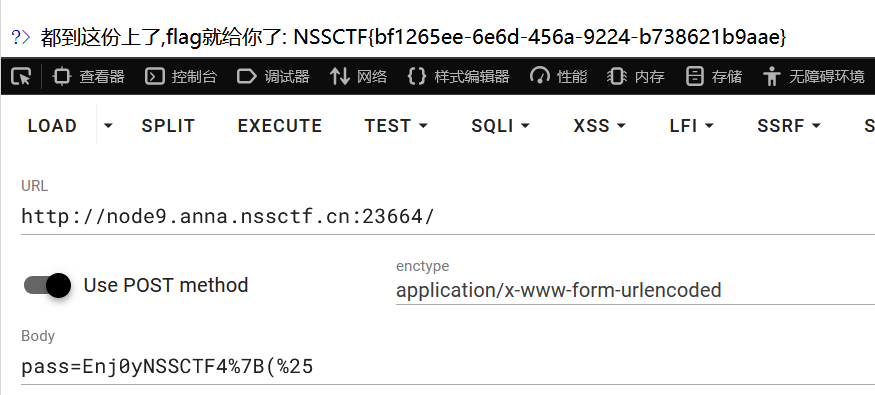
Task: Open the XSS dropdown menu
Action: tap(599, 126)
